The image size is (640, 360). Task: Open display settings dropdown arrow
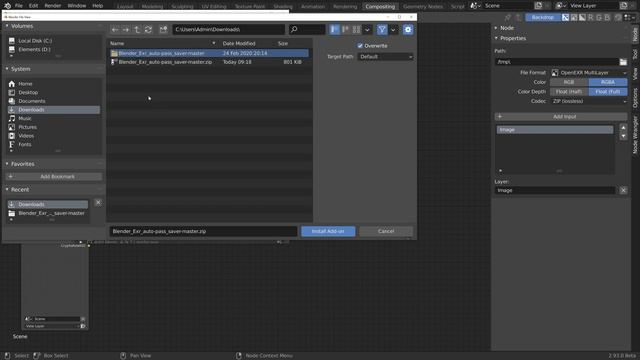pyautogui.click(x=367, y=29)
